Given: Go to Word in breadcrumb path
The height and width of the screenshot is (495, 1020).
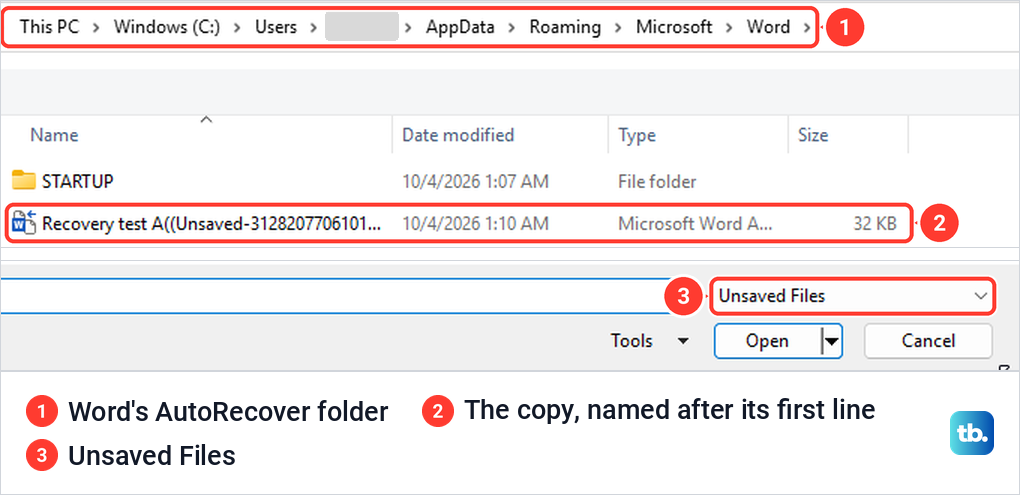Looking at the screenshot, I should [768, 27].
